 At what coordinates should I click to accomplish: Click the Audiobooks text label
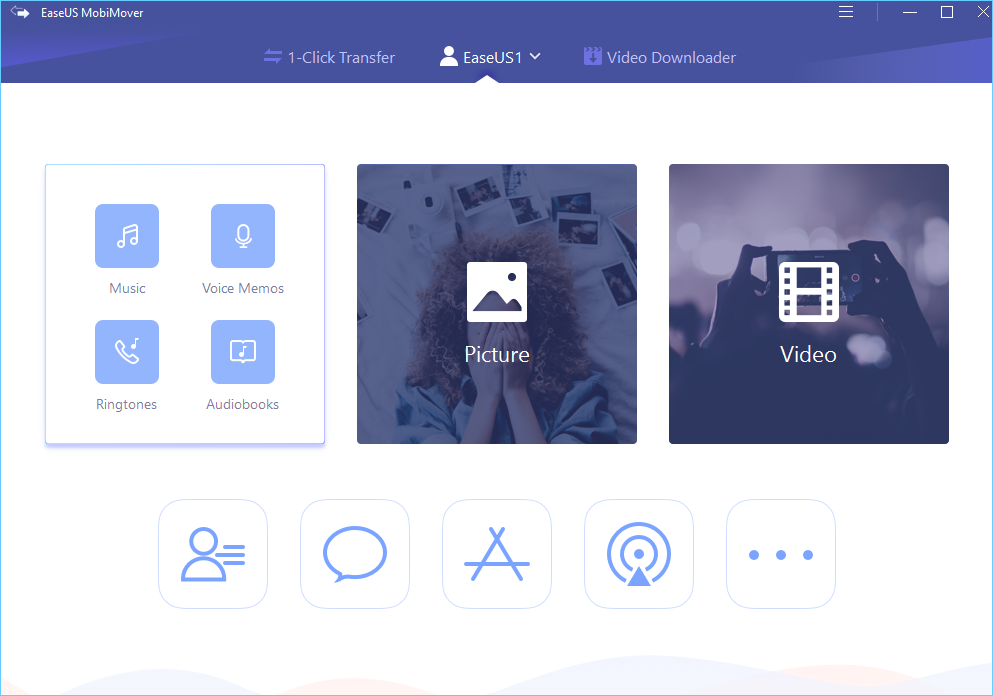point(243,404)
